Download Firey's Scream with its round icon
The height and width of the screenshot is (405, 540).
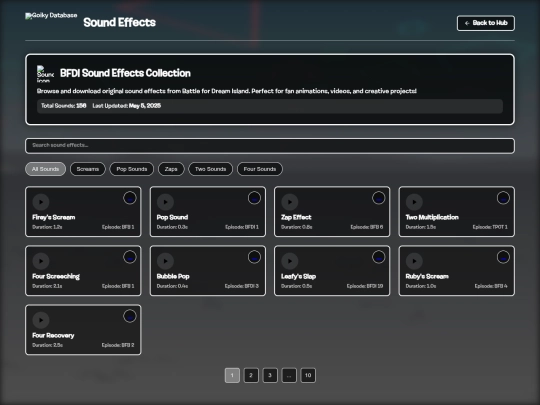[x=130, y=198]
